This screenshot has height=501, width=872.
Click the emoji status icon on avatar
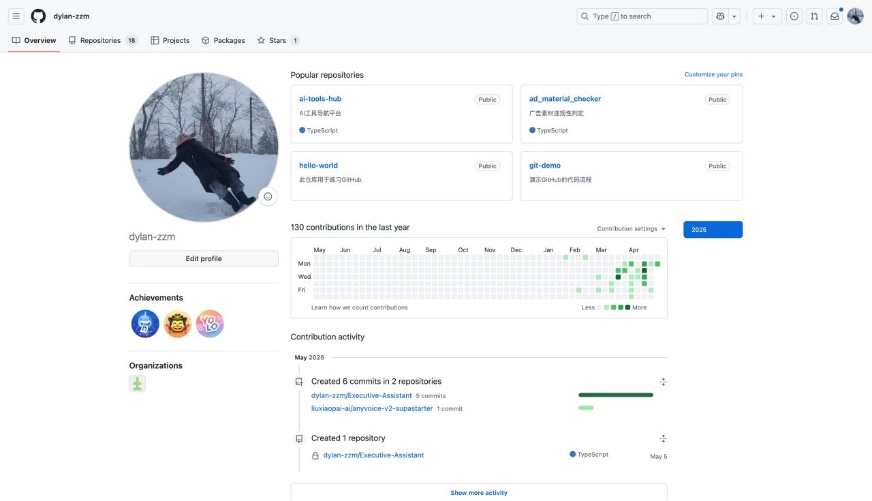coord(268,197)
